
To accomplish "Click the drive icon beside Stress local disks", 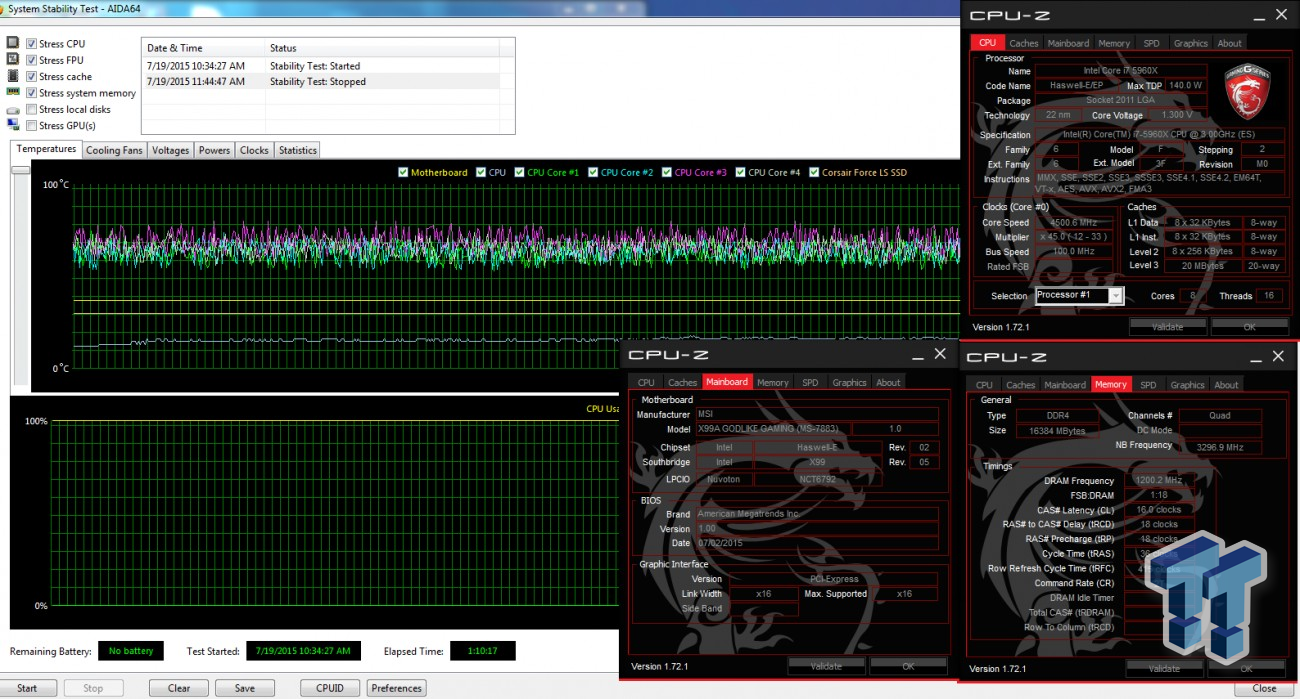I will point(13,110).
